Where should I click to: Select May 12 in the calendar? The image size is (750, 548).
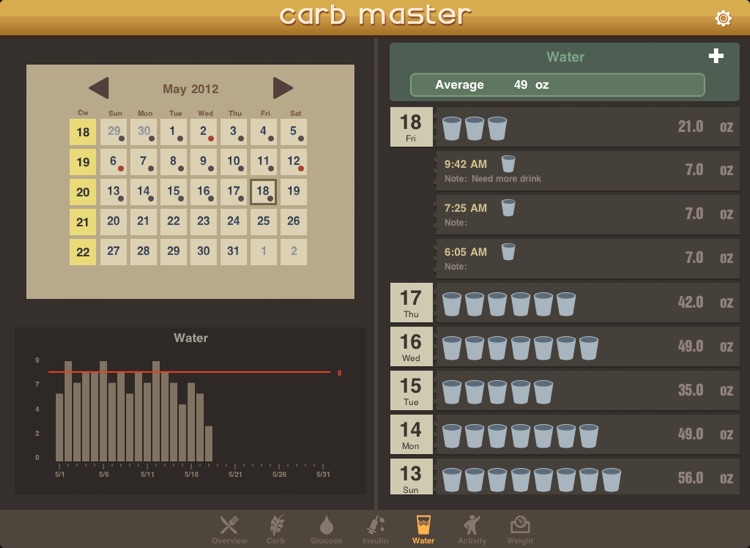pyautogui.click(x=293, y=162)
